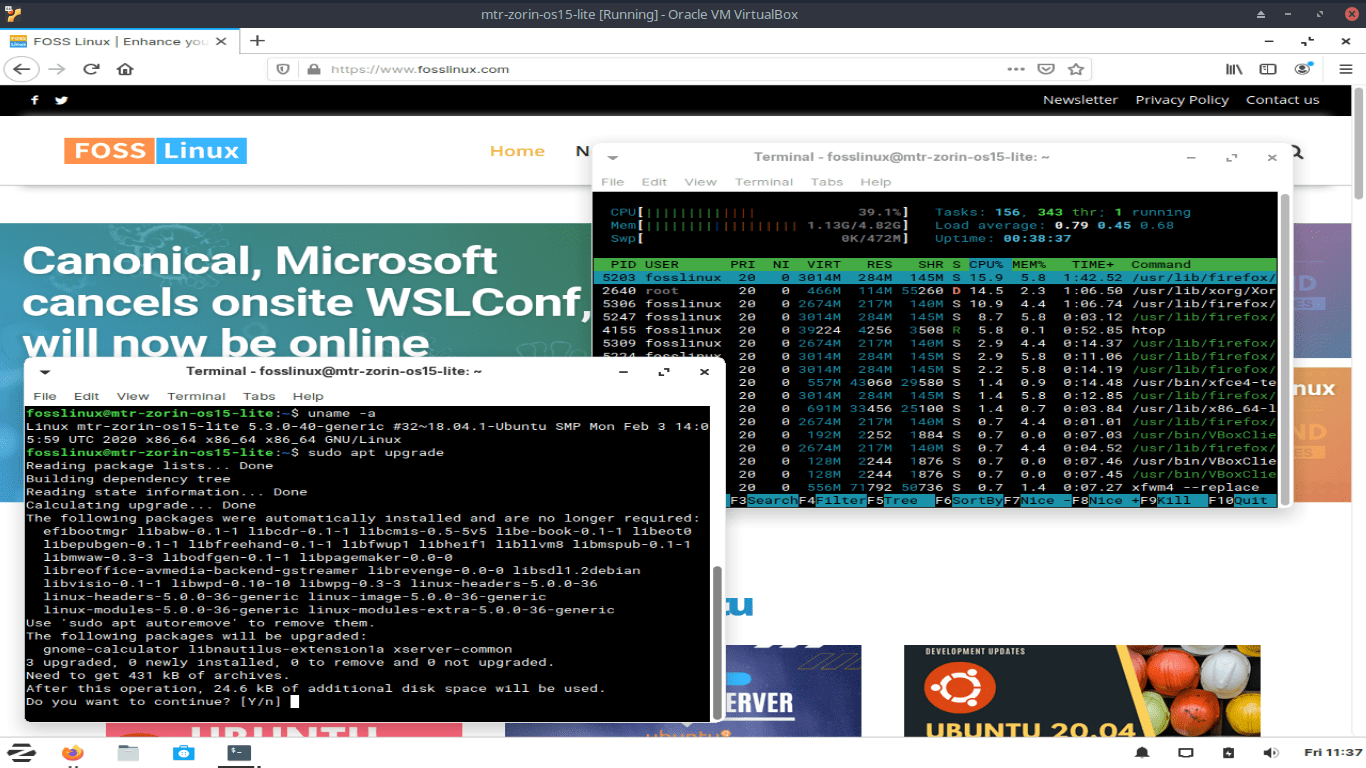This screenshot has width=1366, height=768.
Task: Open Edit menu in htop terminal
Action: click(x=654, y=182)
